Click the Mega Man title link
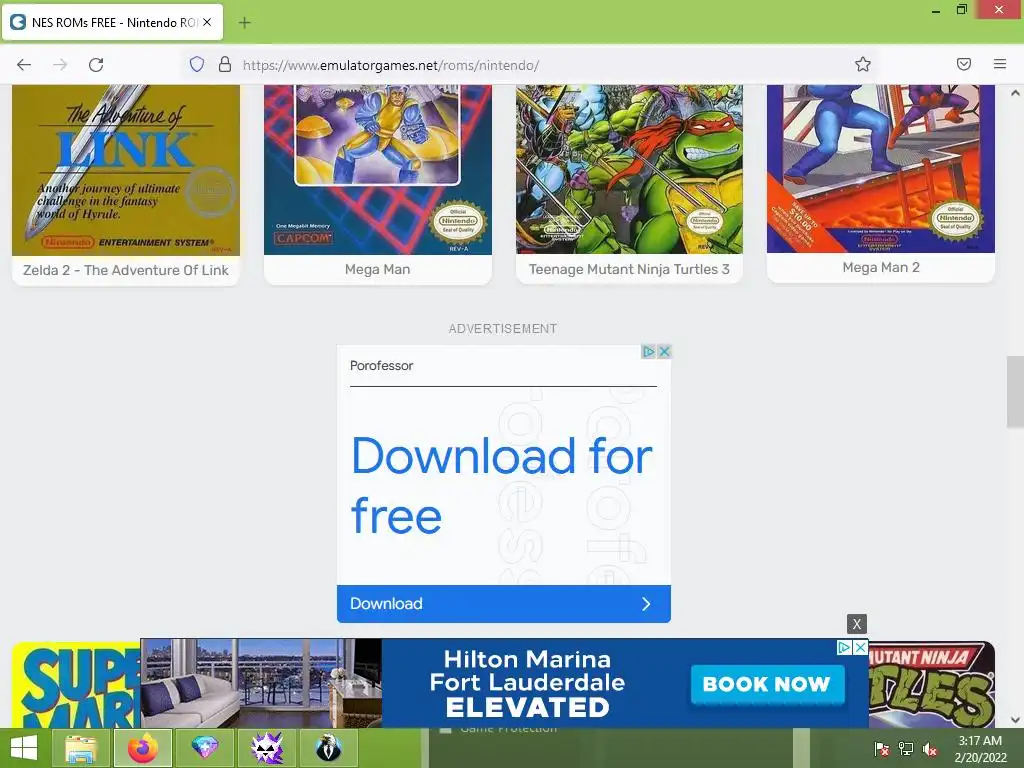1024x768 pixels. [377, 269]
